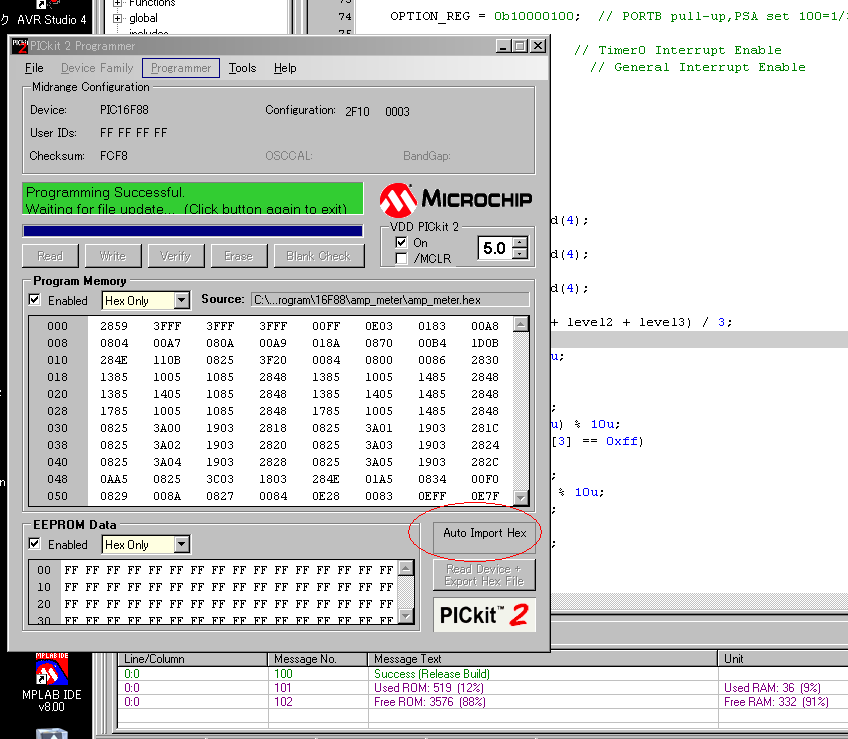This screenshot has height=739, width=848.
Task: Click Program Memory scrollbar down arrow
Action: (x=520, y=498)
